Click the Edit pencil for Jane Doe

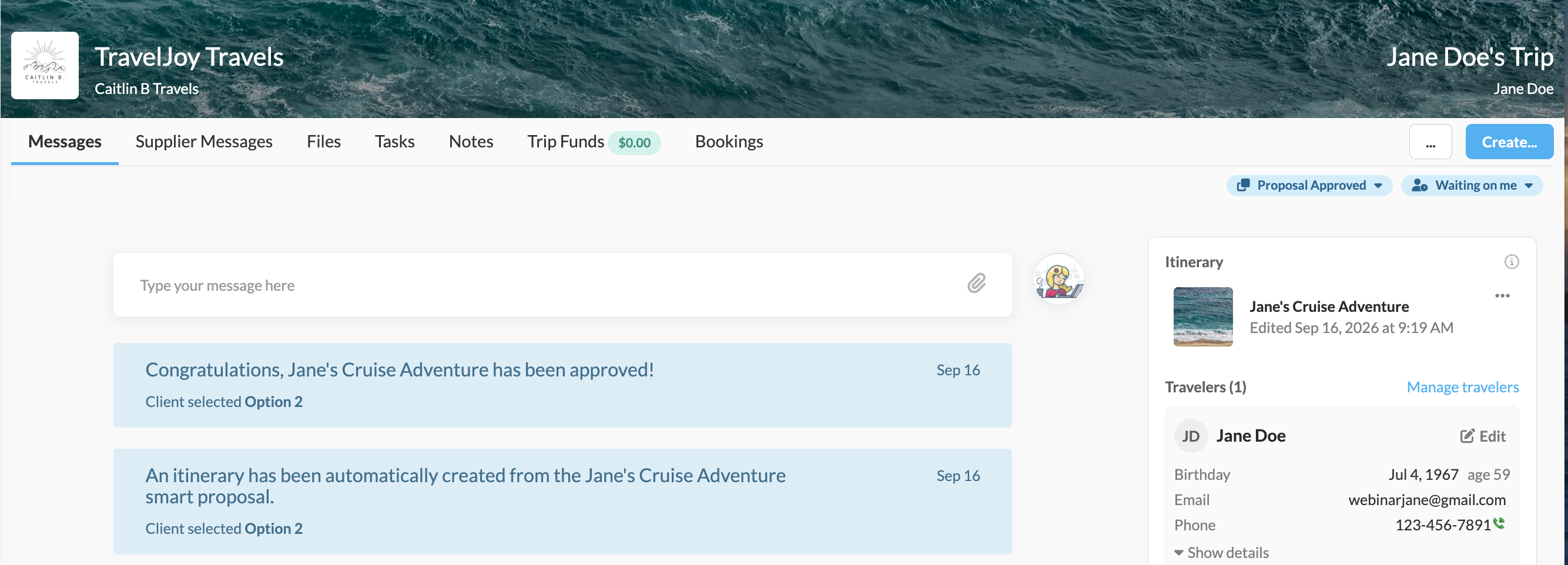click(x=1483, y=436)
